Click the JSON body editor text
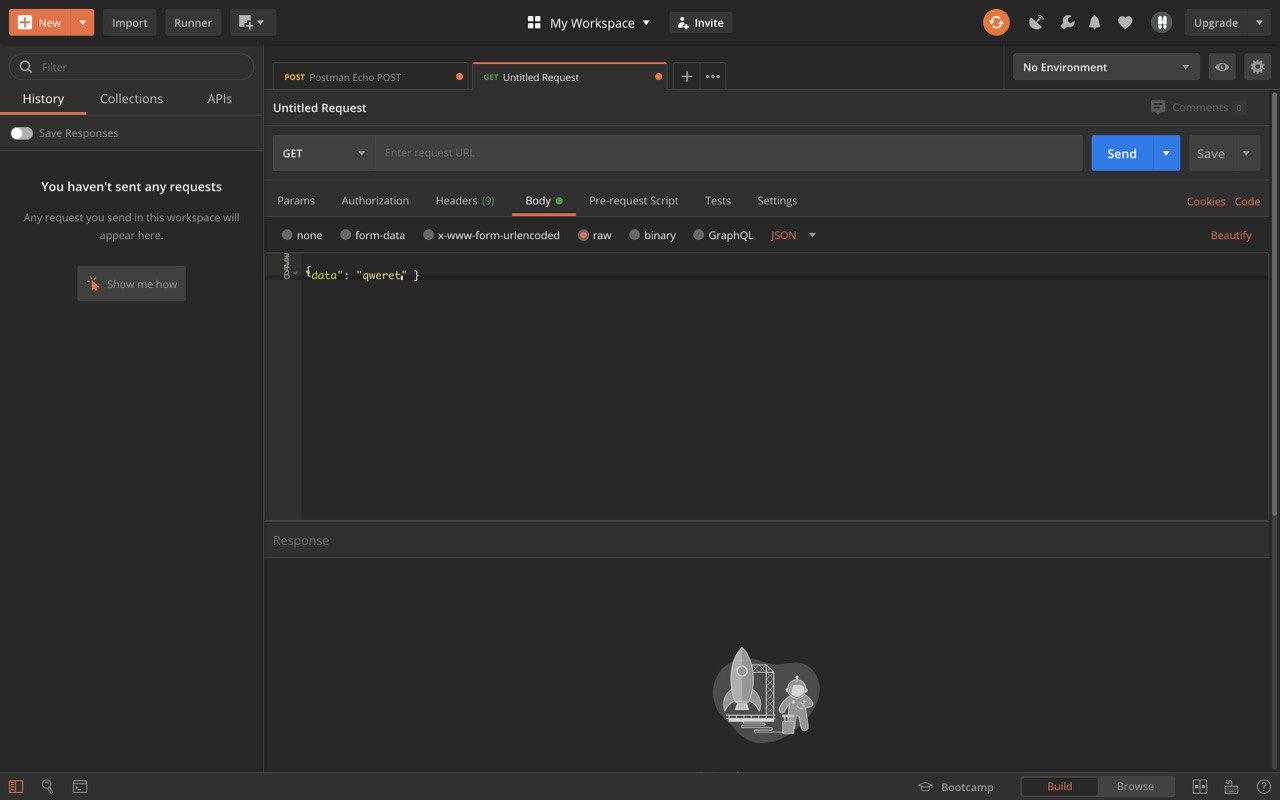1280x800 pixels. [x=362, y=274]
